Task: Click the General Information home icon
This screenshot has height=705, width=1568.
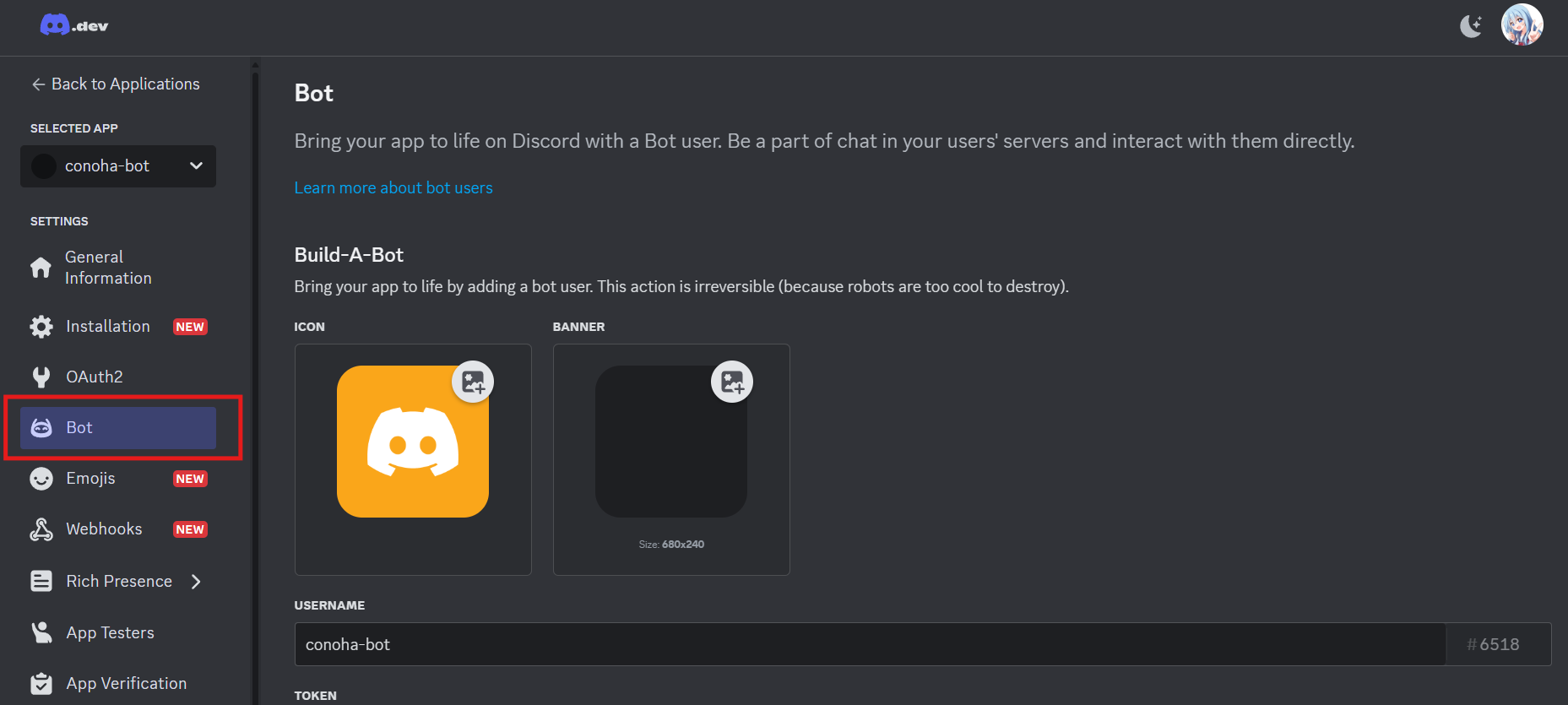Action: tap(41, 268)
